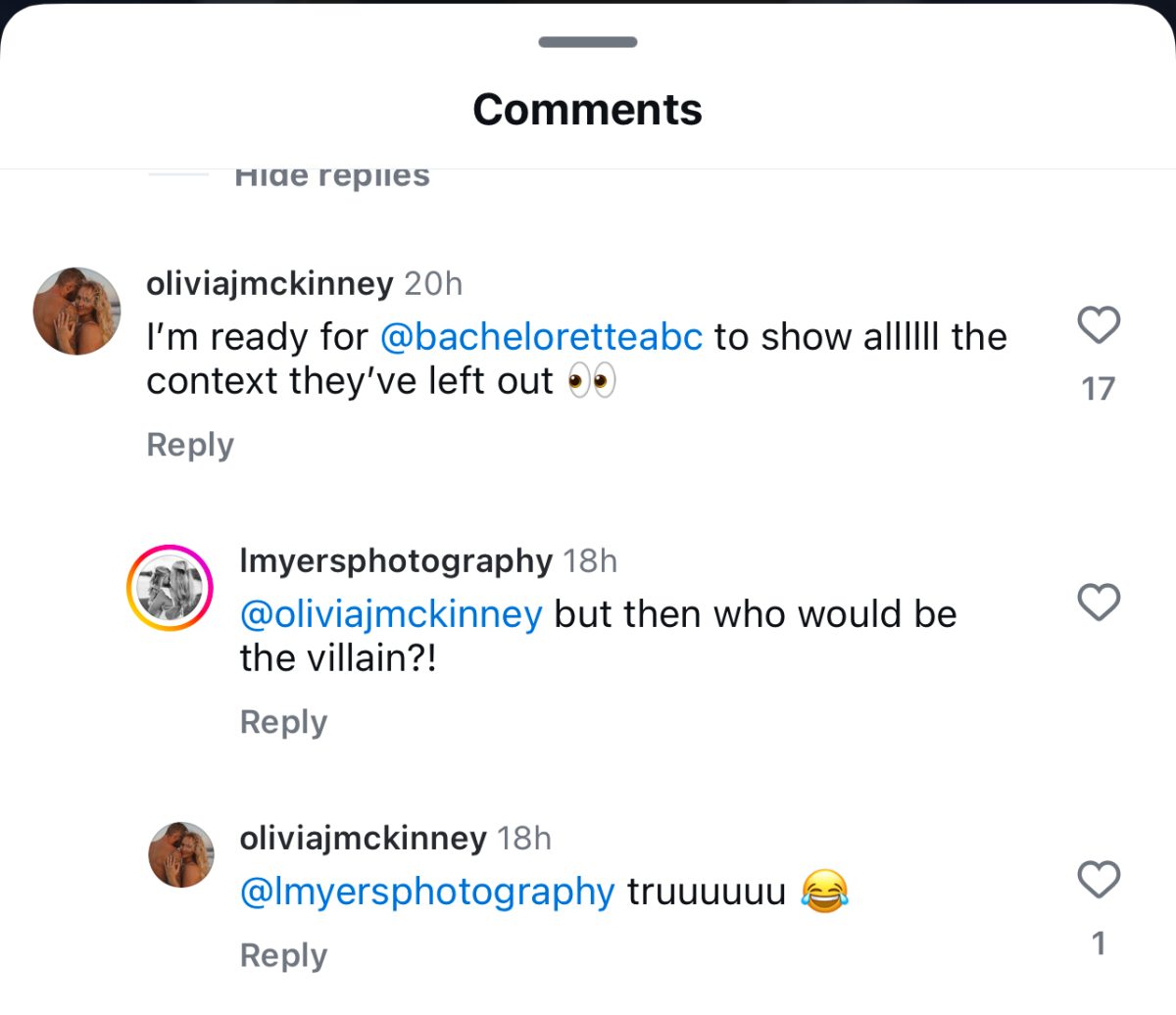Tap the Comments sheet drag handle
Image resolution: width=1176 pixels, height=1015 pixels.
point(588,42)
